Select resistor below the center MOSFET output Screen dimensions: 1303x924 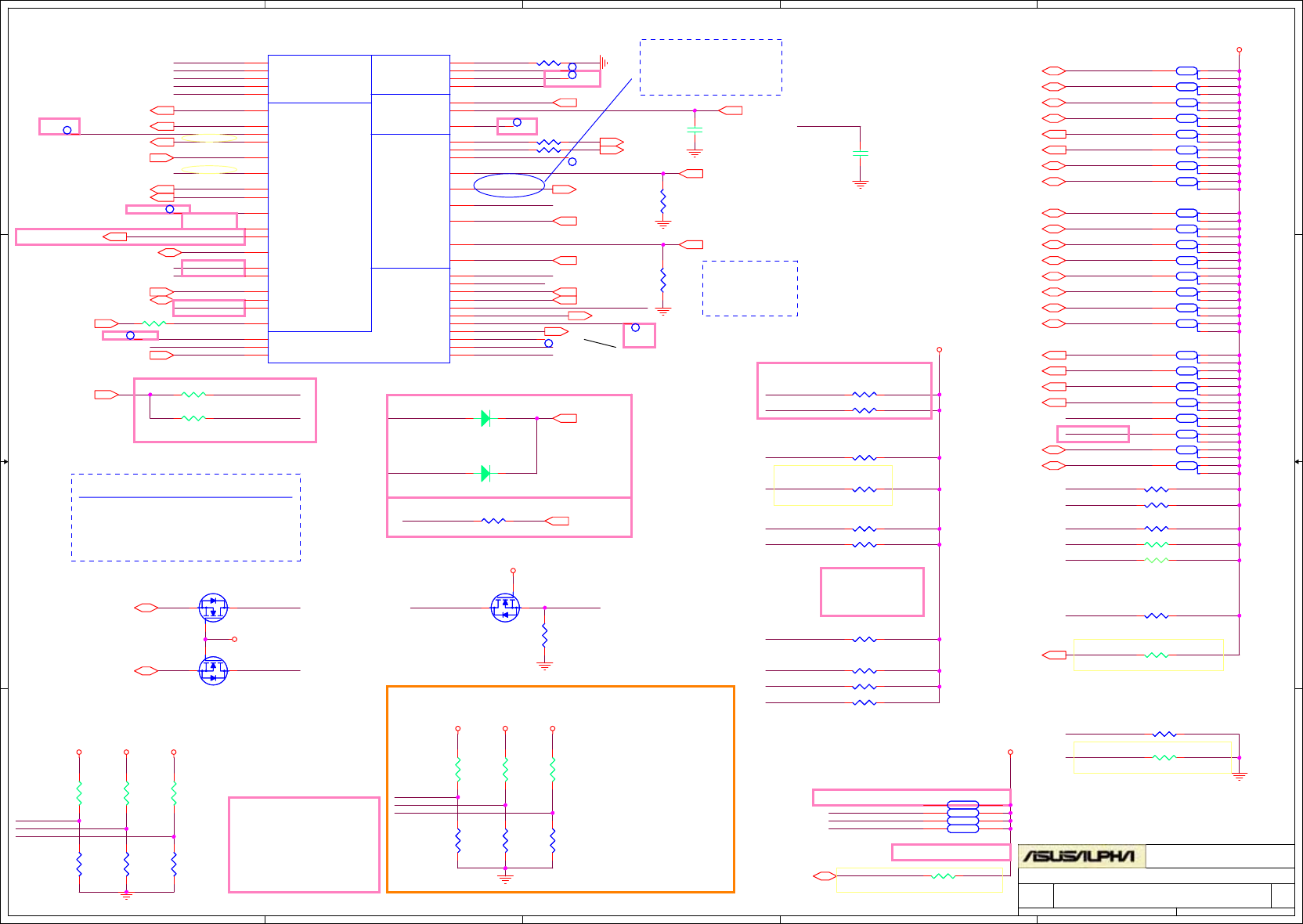coord(544,634)
